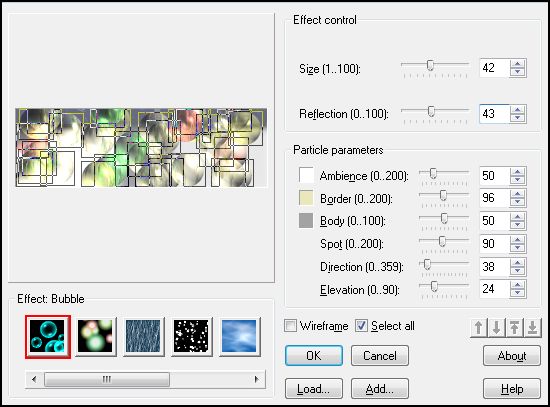Enable the Wireframe checkbox

coord(290,326)
